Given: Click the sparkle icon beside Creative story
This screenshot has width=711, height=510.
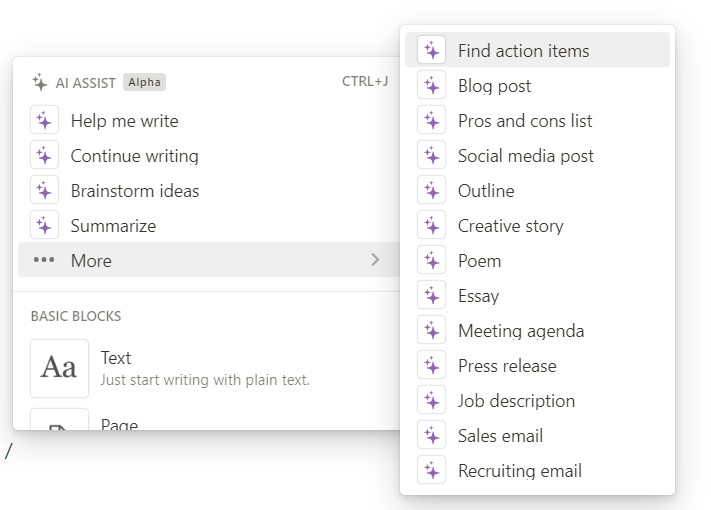Looking at the screenshot, I should [x=431, y=225].
